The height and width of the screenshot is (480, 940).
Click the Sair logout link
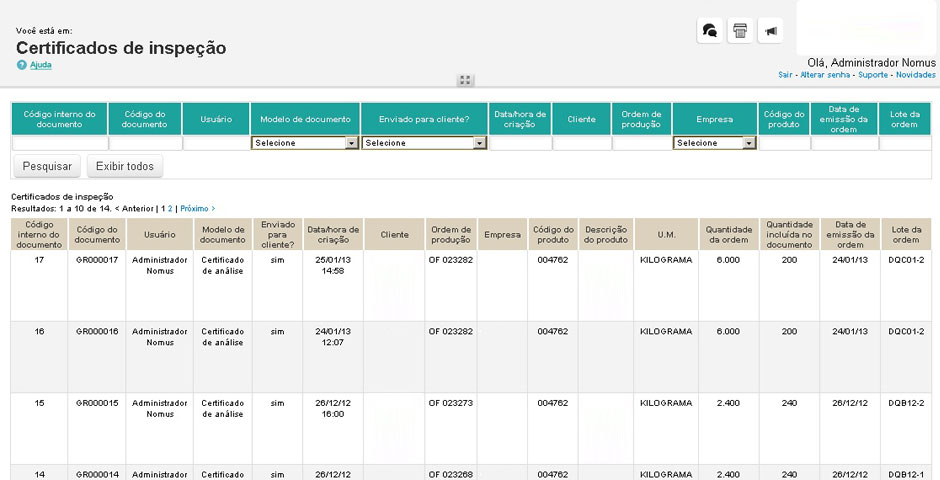(785, 75)
